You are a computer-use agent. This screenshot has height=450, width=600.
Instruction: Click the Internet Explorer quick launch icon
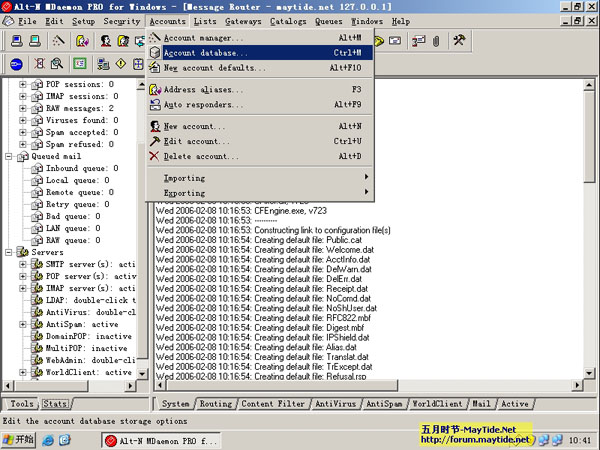point(48,440)
